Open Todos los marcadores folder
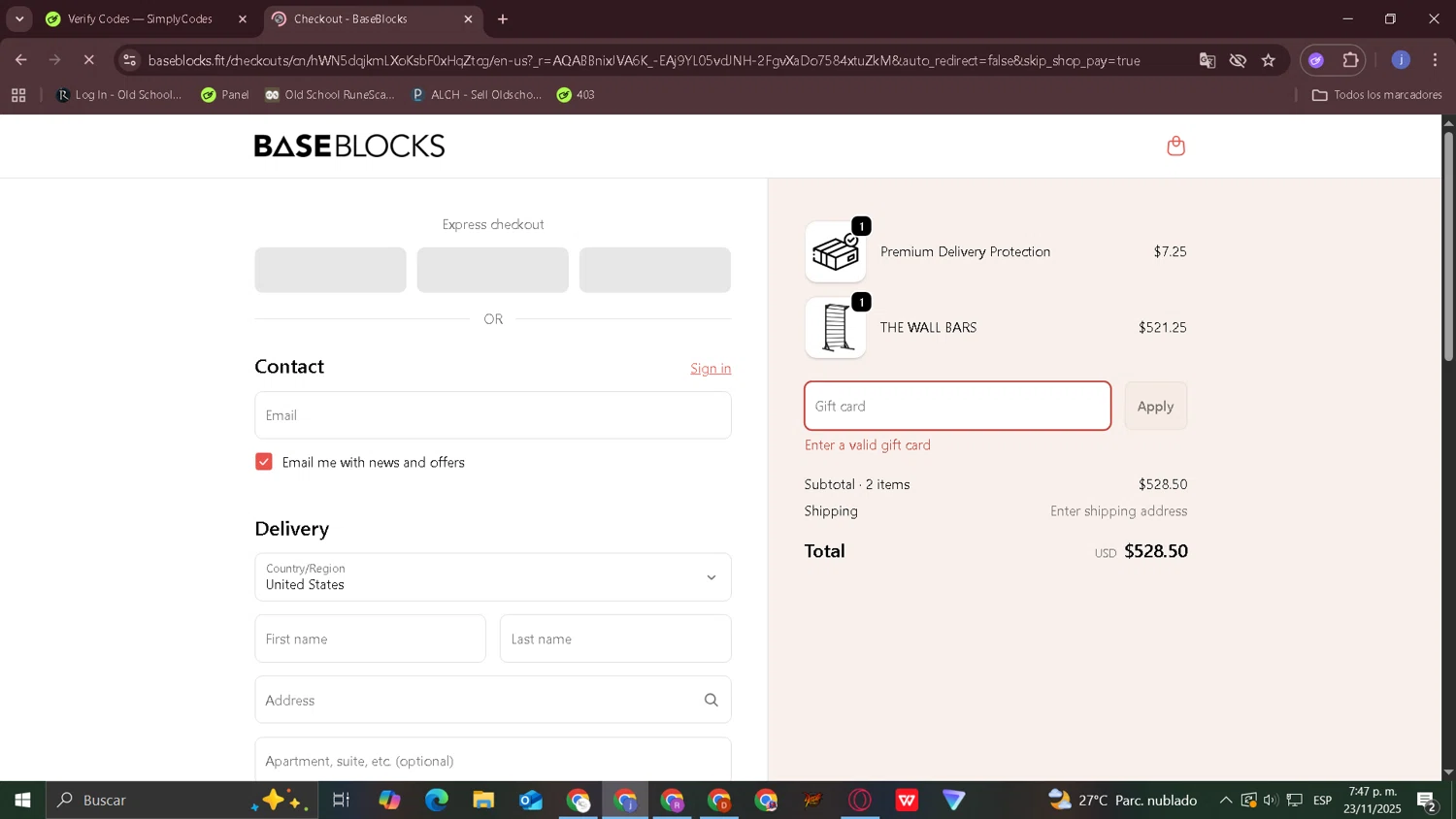The height and width of the screenshot is (819, 1456). coord(1376,95)
